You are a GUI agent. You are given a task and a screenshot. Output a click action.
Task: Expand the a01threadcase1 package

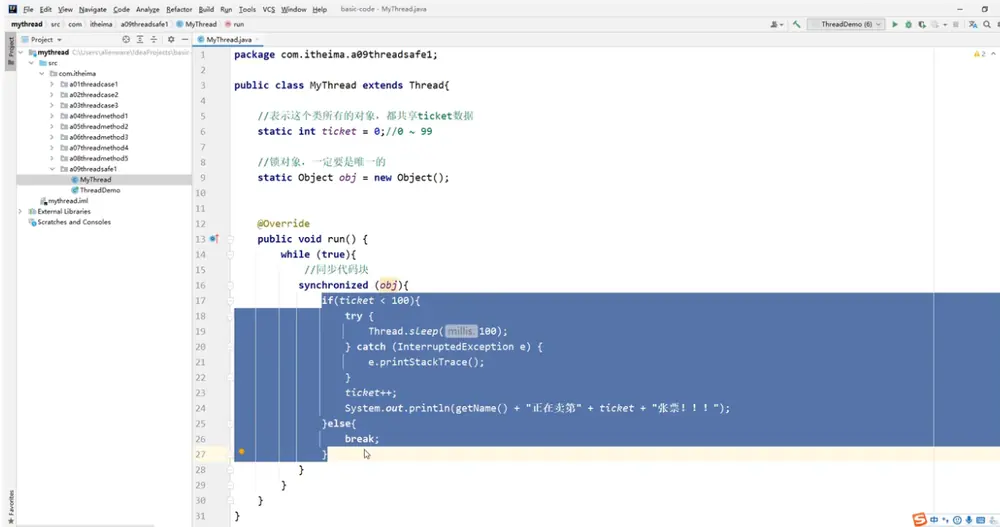tap(52, 84)
